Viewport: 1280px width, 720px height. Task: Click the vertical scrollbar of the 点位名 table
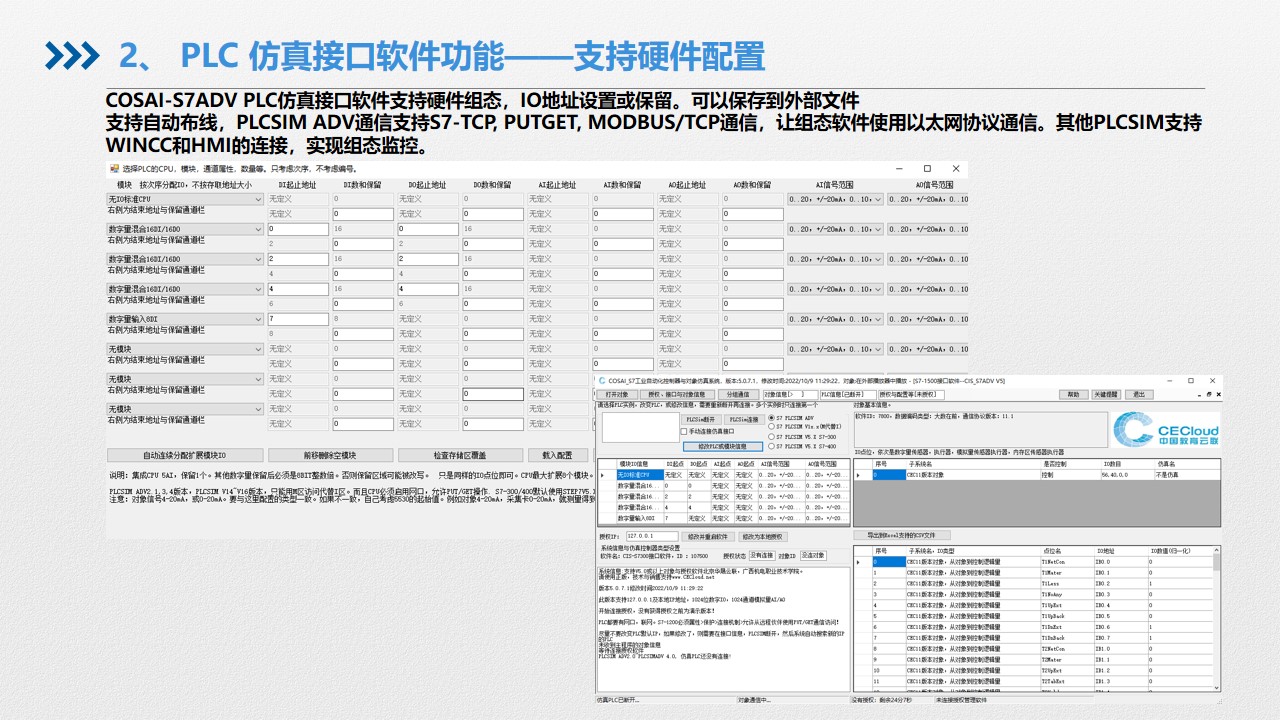coord(1217,620)
